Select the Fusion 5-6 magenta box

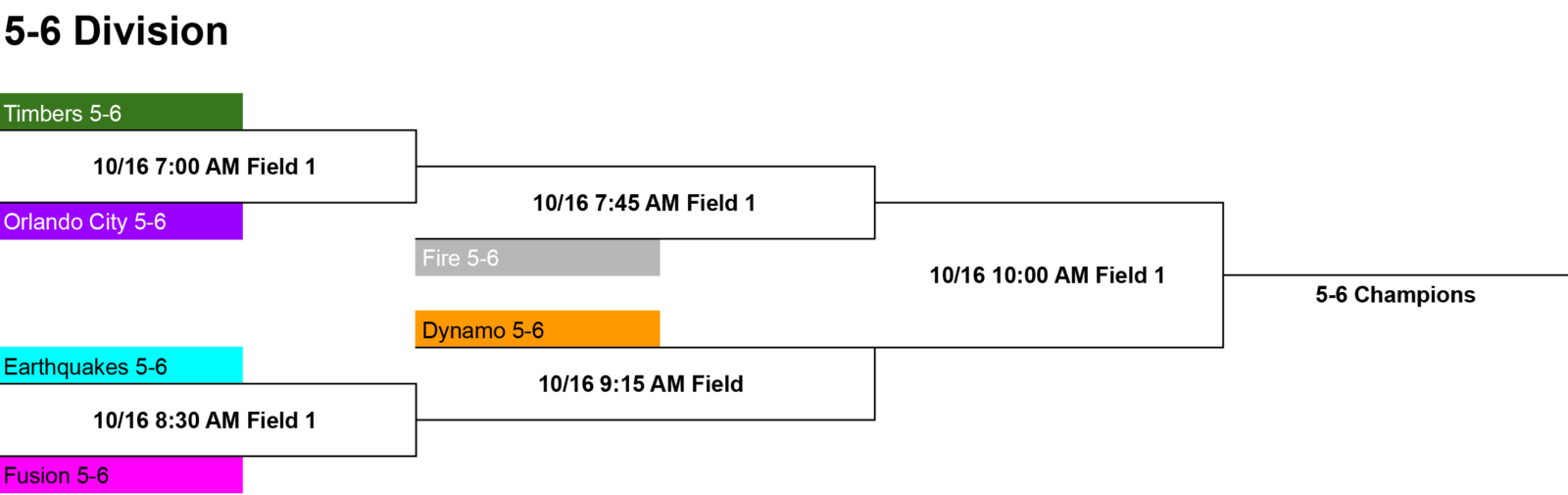122,475
